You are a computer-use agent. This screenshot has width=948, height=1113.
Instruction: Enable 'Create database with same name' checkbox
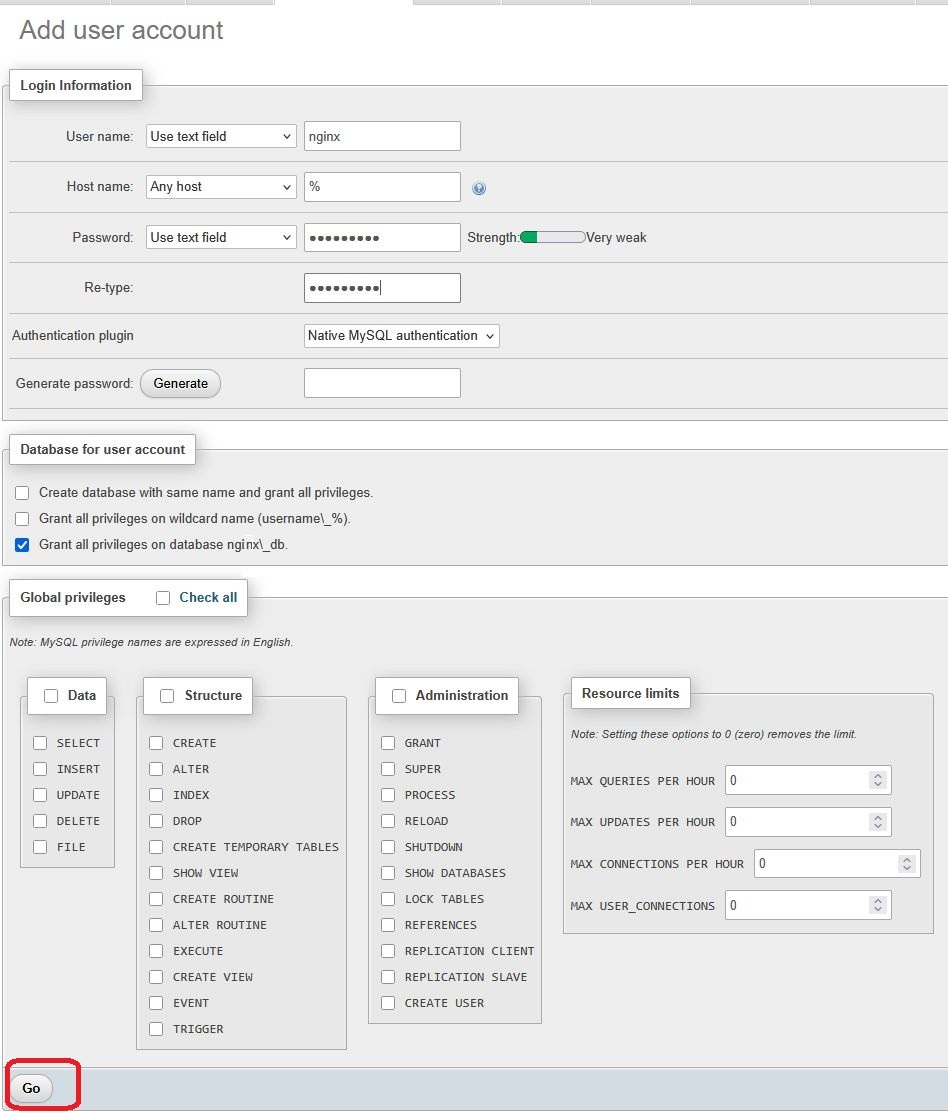[22, 493]
